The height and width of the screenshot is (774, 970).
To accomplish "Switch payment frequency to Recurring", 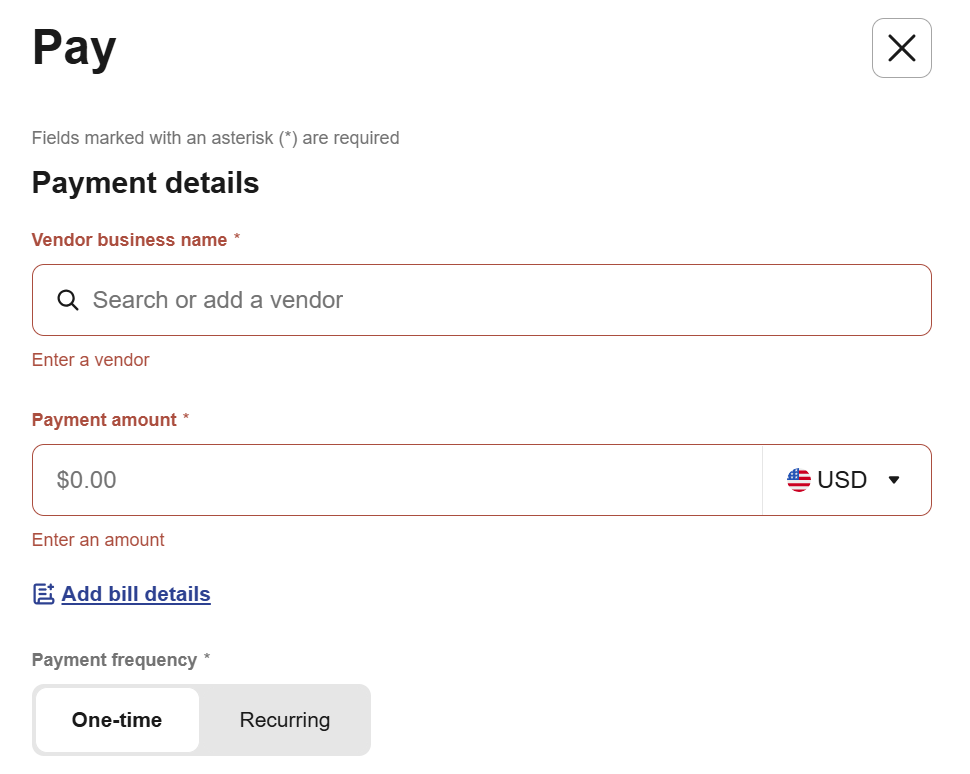I will coord(285,720).
